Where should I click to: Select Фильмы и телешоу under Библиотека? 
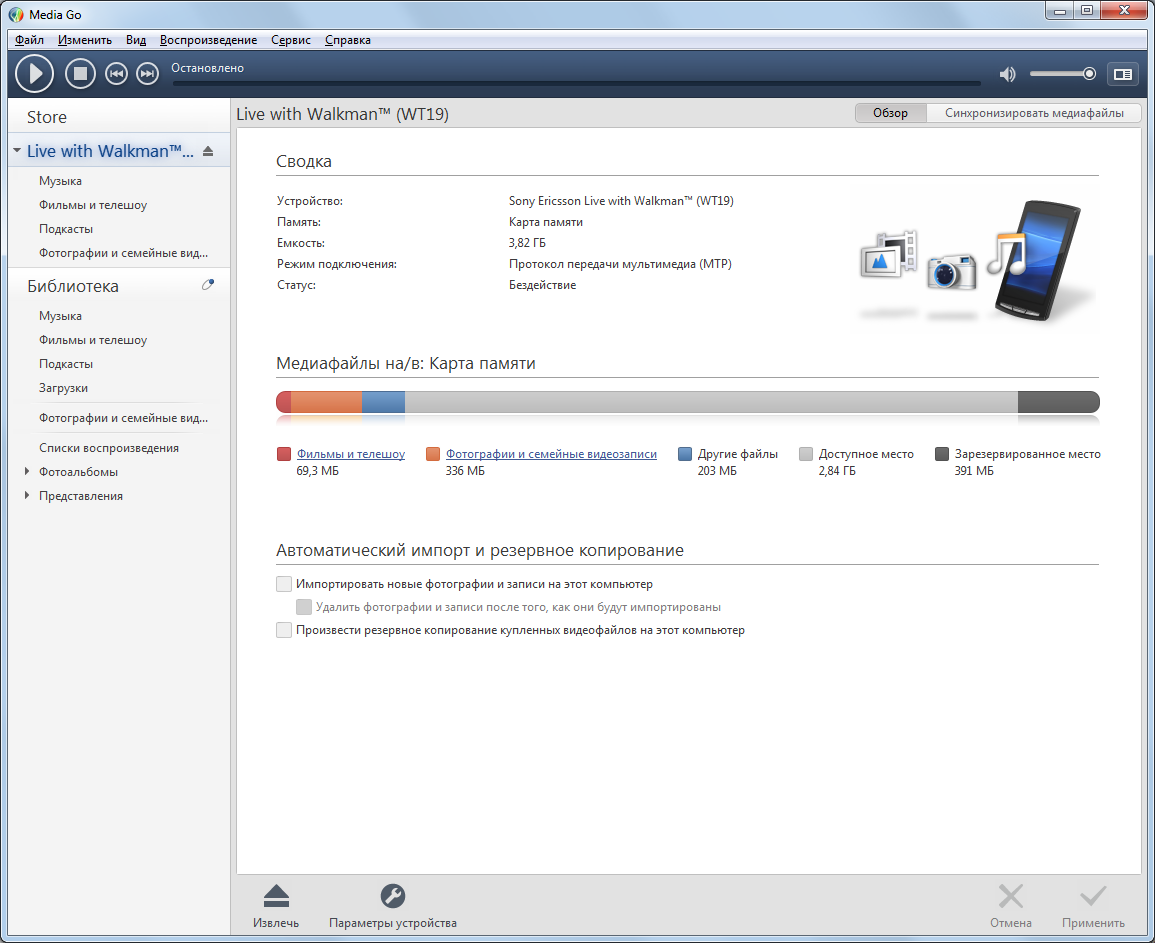93,340
